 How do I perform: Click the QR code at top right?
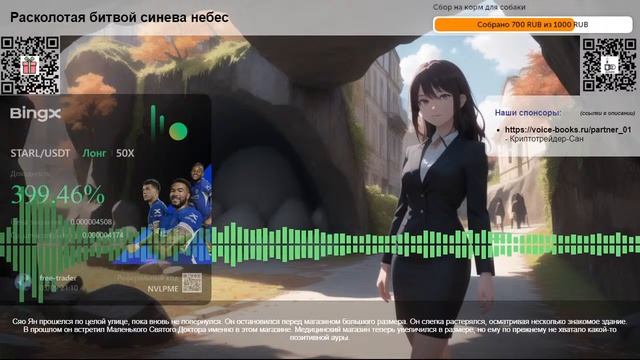(x=609, y=65)
